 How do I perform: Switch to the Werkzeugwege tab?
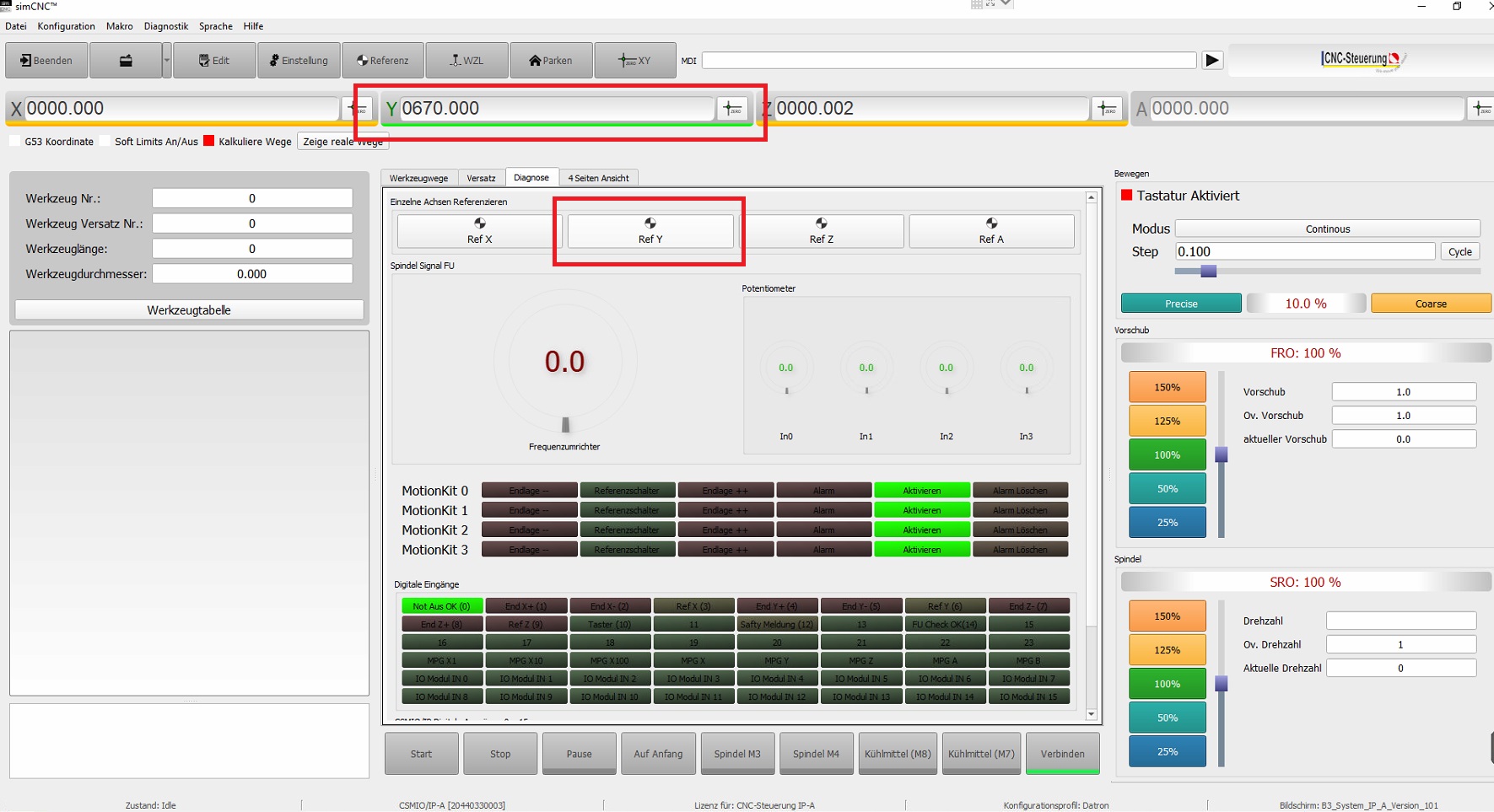tap(418, 178)
